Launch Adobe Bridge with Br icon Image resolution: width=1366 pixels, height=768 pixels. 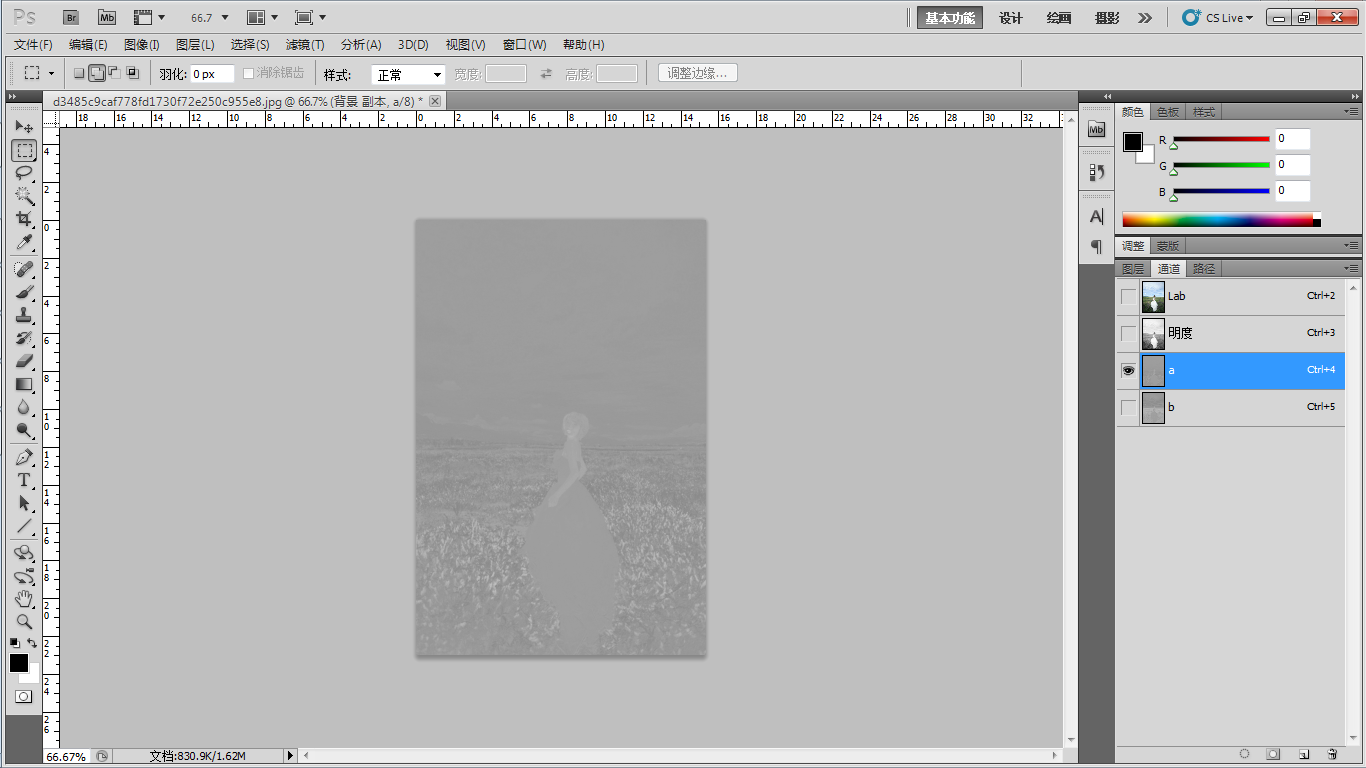[x=71, y=17]
